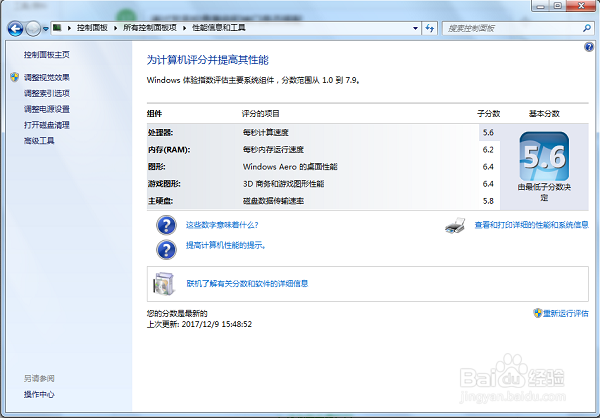
Task: Go back with the blue arrow button
Action: [x=15, y=28]
